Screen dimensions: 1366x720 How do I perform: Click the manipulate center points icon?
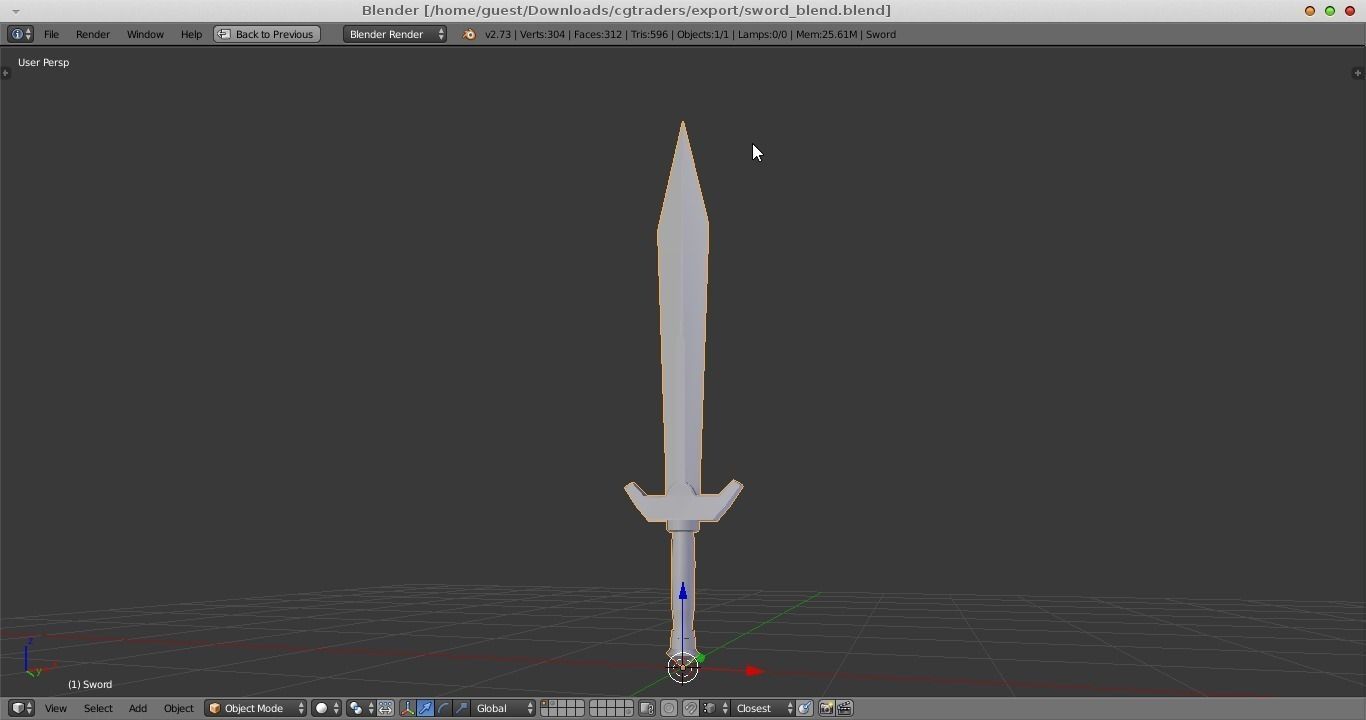pyautogui.click(x=385, y=708)
